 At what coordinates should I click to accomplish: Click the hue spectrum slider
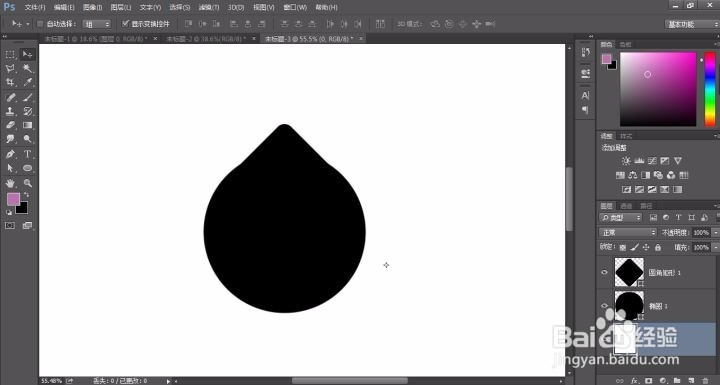(710, 89)
